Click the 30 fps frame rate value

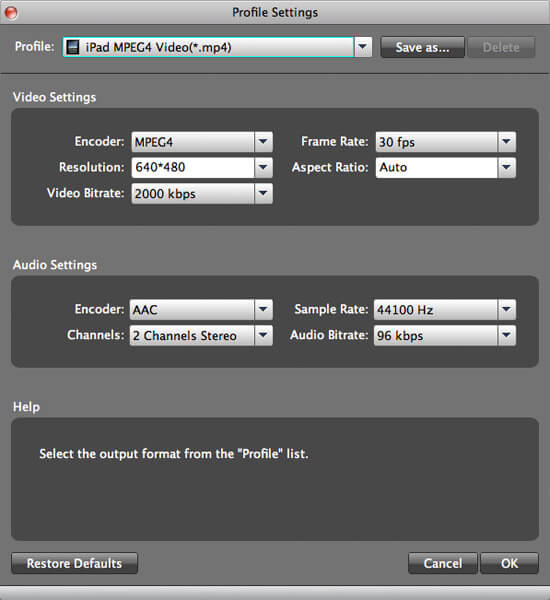(x=397, y=142)
